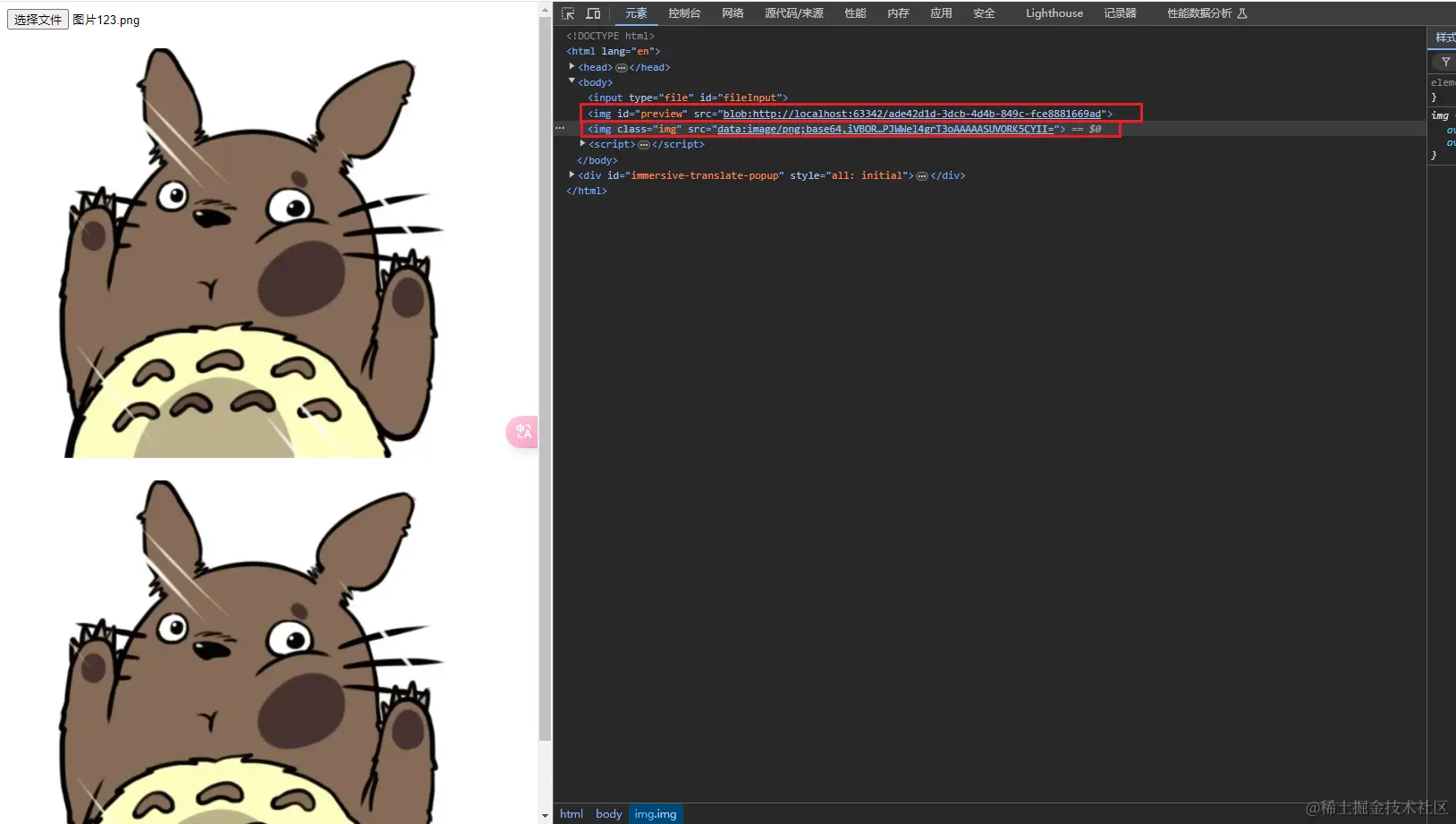This screenshot has height=824, width=1456.
Task: Toggle the device toolbar icon
Action: tap(593, 13)
